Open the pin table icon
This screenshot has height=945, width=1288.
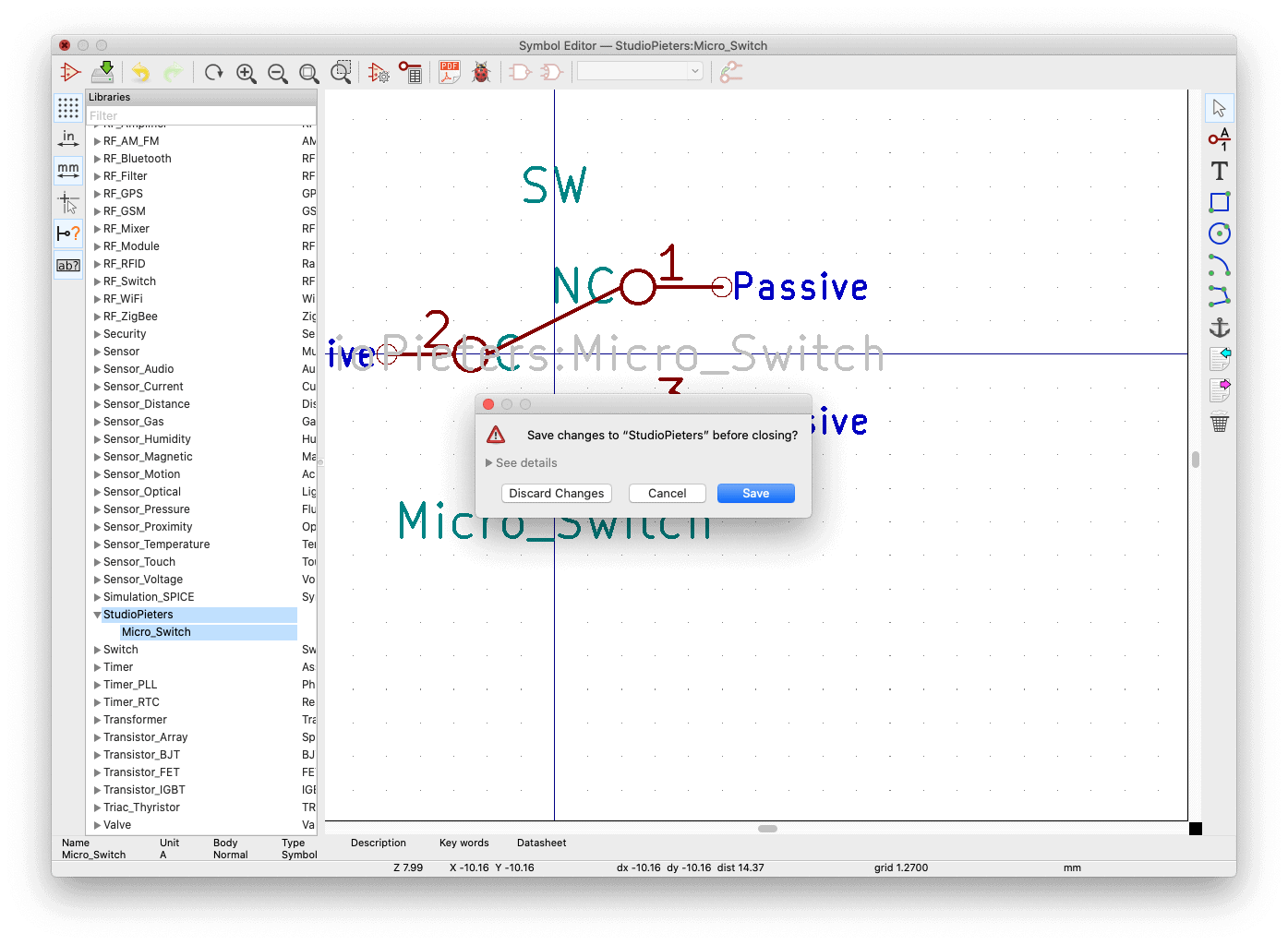coord(410,72)
